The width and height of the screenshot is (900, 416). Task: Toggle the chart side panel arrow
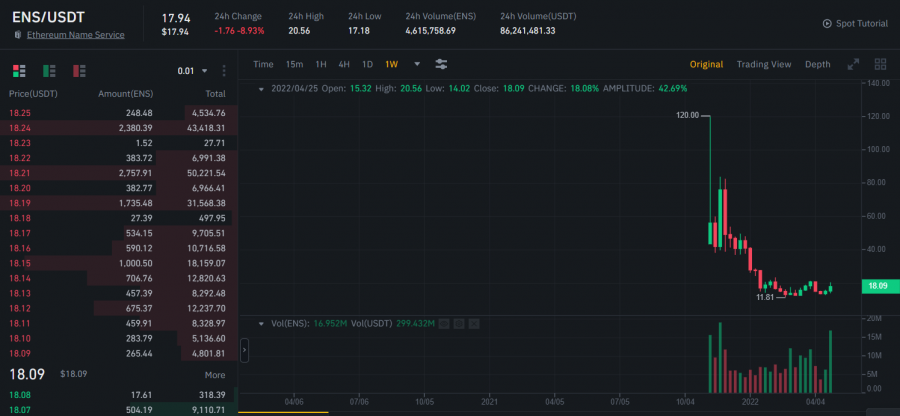tap(245, 350)
